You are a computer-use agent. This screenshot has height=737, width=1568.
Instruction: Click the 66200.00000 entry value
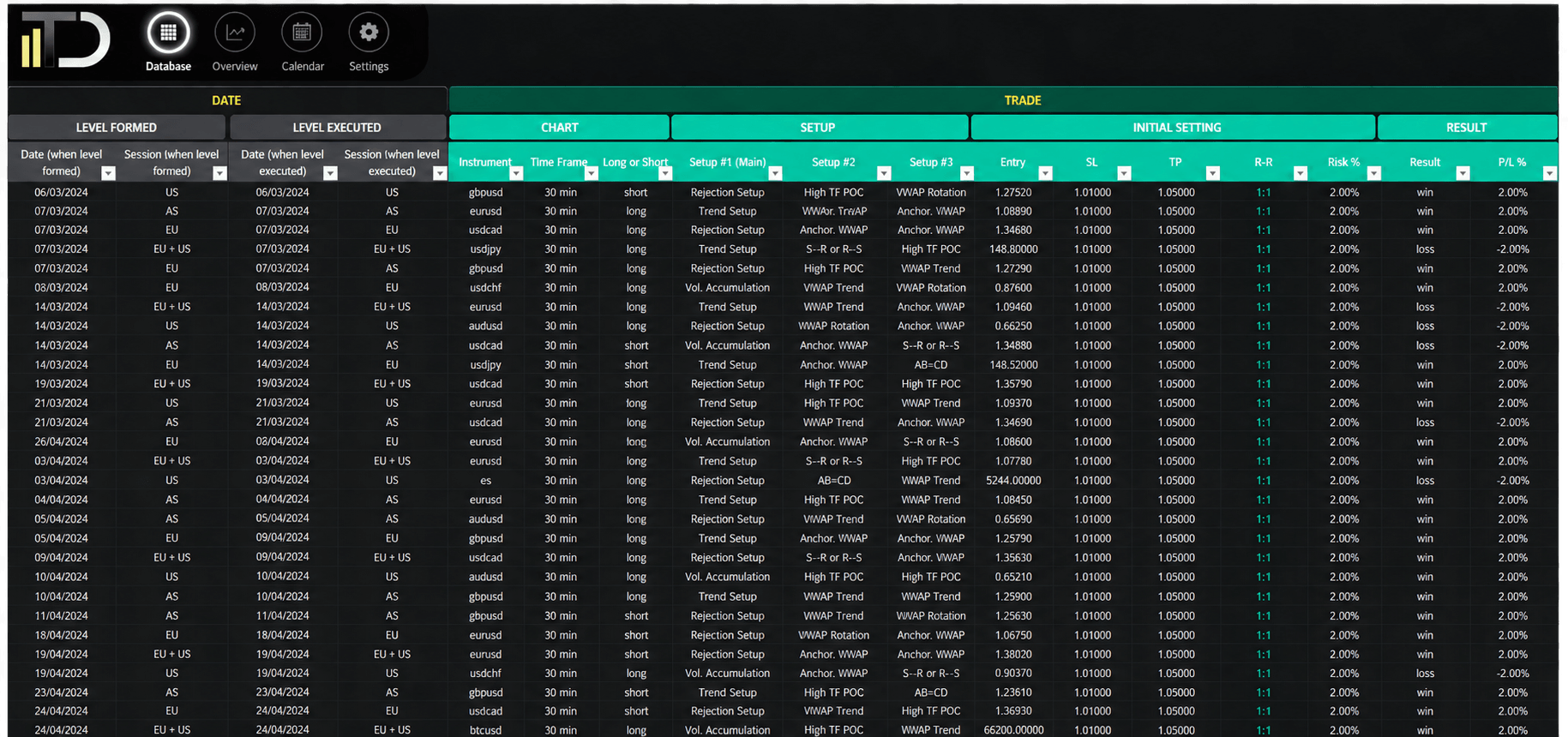[x=1013, y=730]
